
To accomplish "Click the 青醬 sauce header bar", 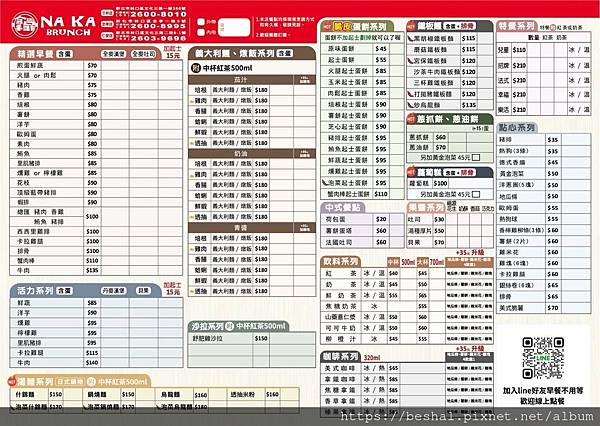I will 241,227.
